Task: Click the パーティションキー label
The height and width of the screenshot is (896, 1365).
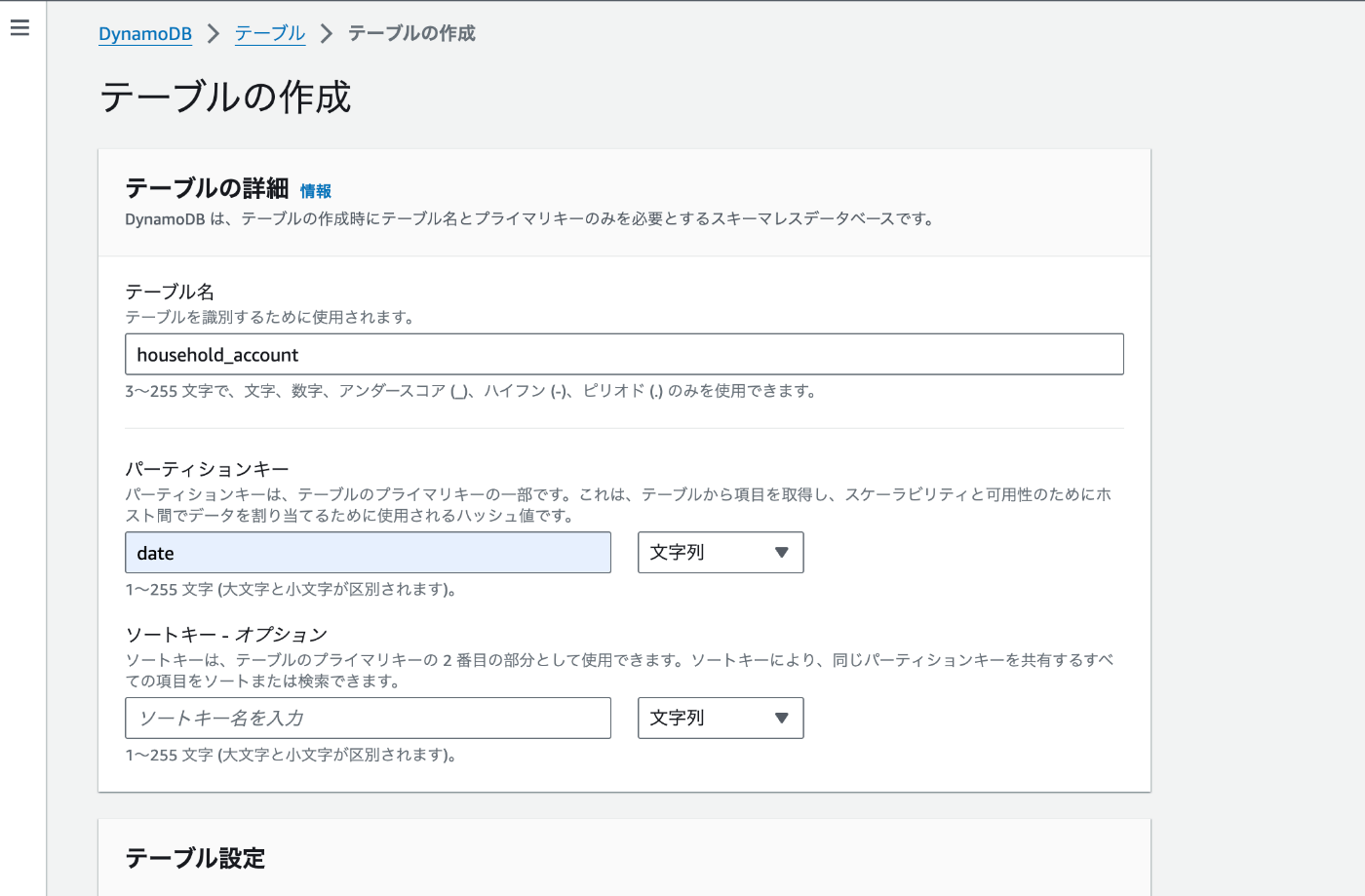Action: coord(207,469)
